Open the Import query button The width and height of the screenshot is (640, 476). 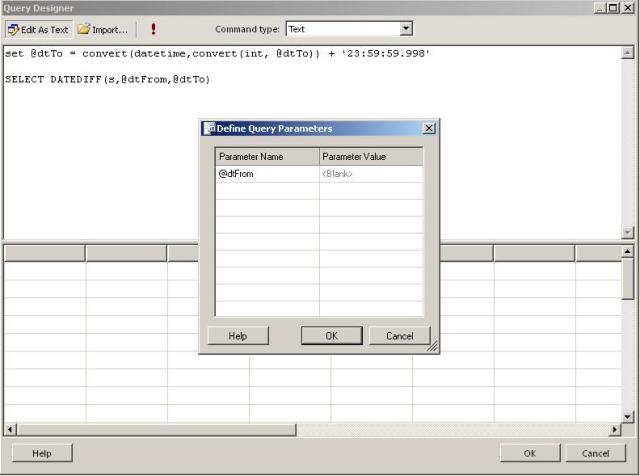click(x=103, y=29)
